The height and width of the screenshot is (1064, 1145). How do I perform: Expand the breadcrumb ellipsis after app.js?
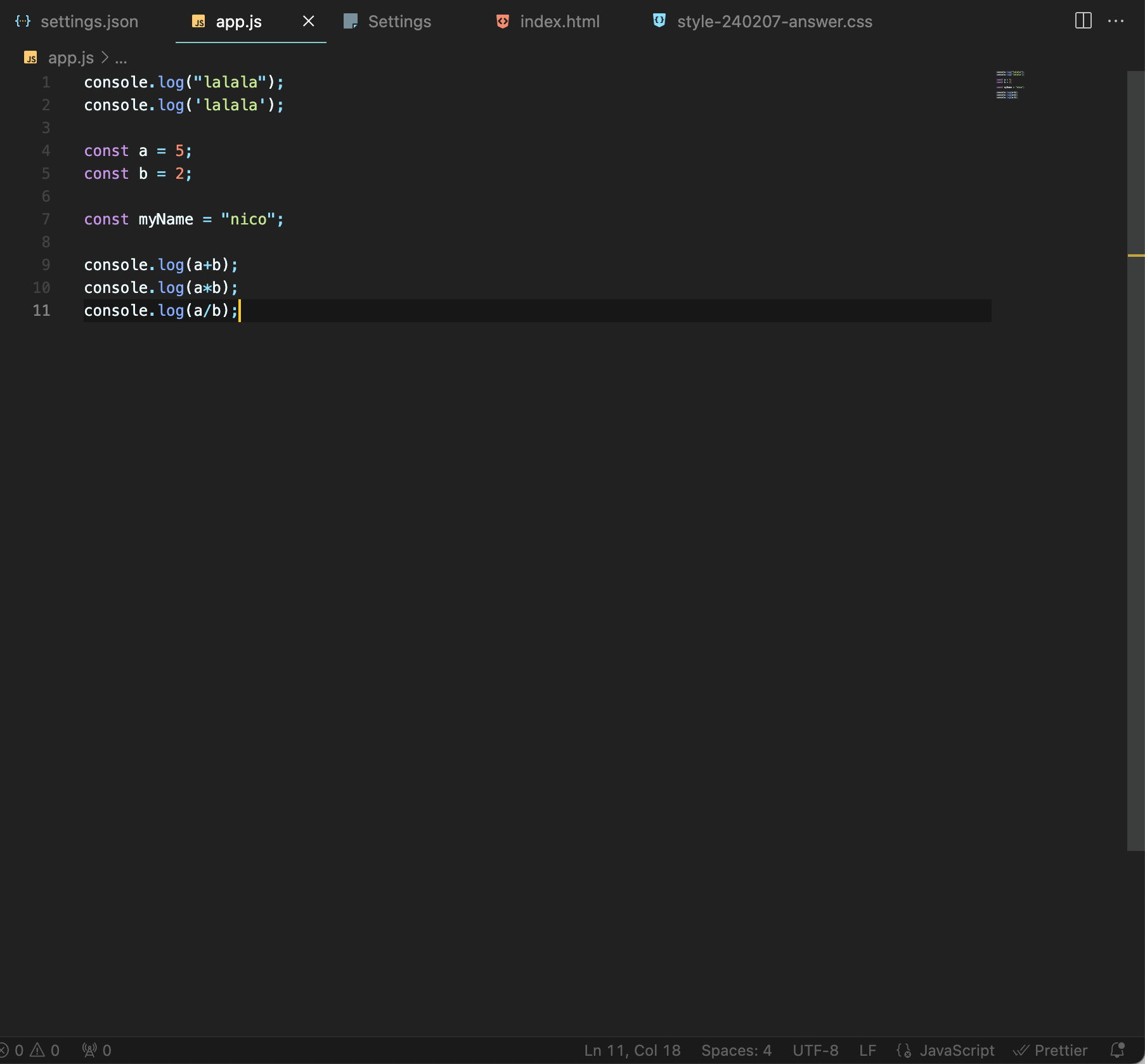point(122,58)
